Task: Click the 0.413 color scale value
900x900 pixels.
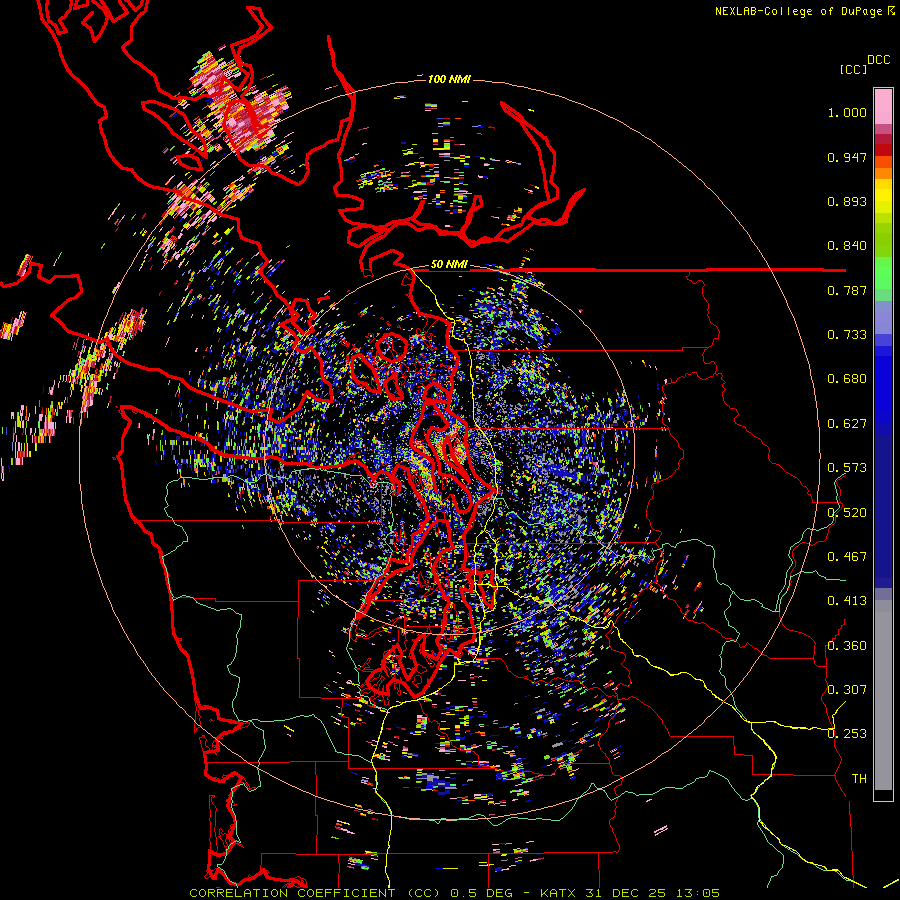Action: [847, 601]
